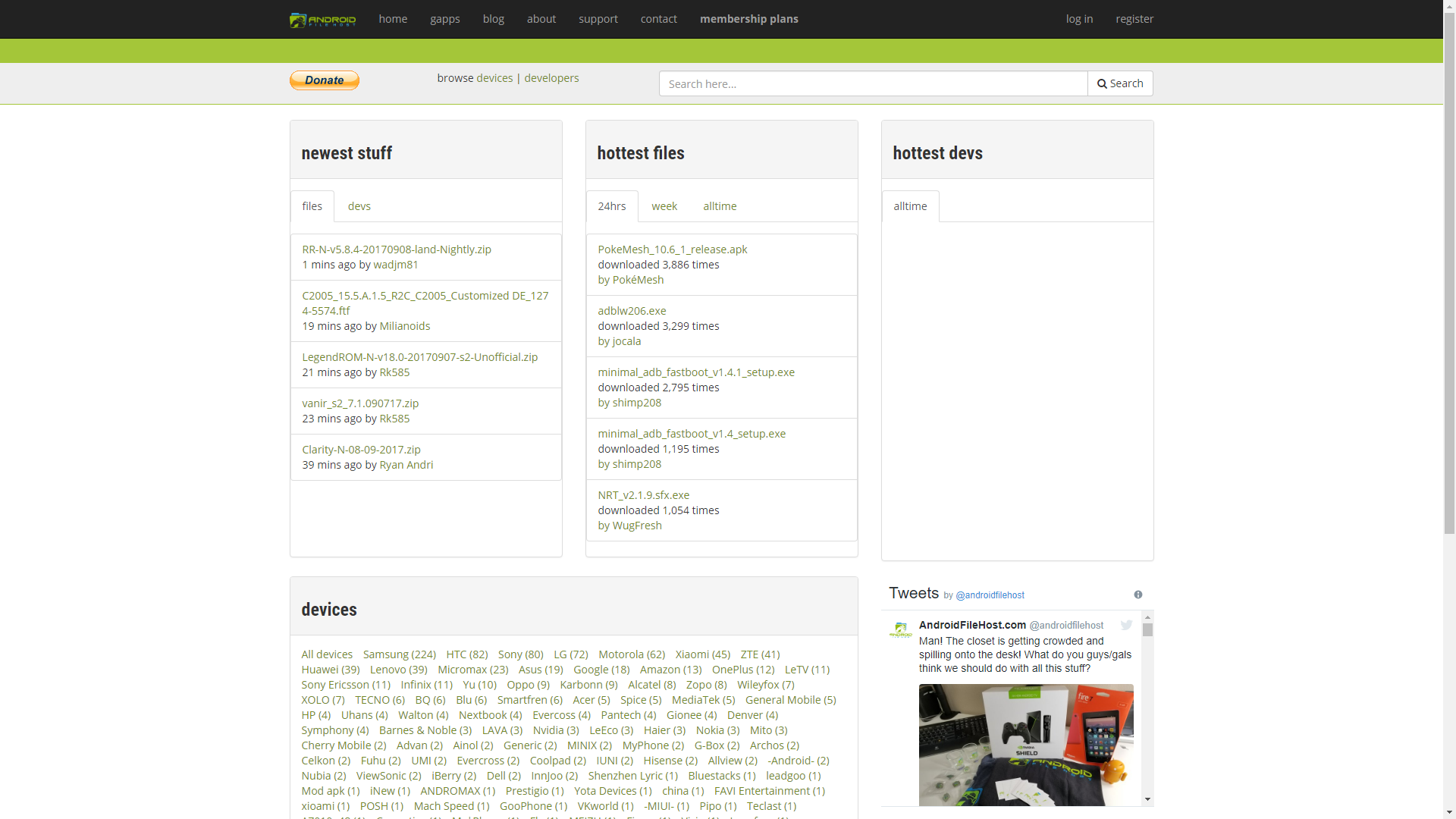Open WugFresh developer profile

click(x=637, y=526)
